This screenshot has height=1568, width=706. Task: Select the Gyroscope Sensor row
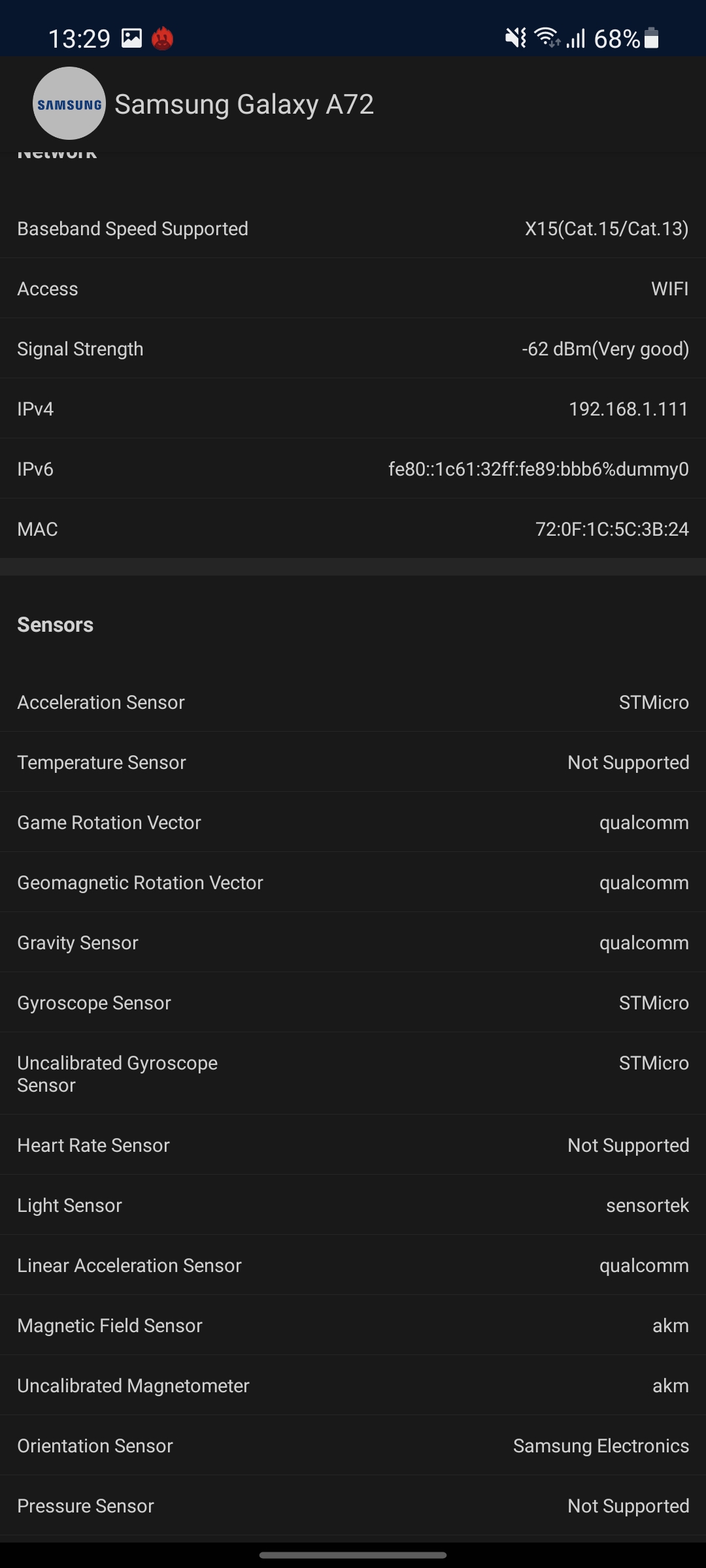(x=353, y=1002)
